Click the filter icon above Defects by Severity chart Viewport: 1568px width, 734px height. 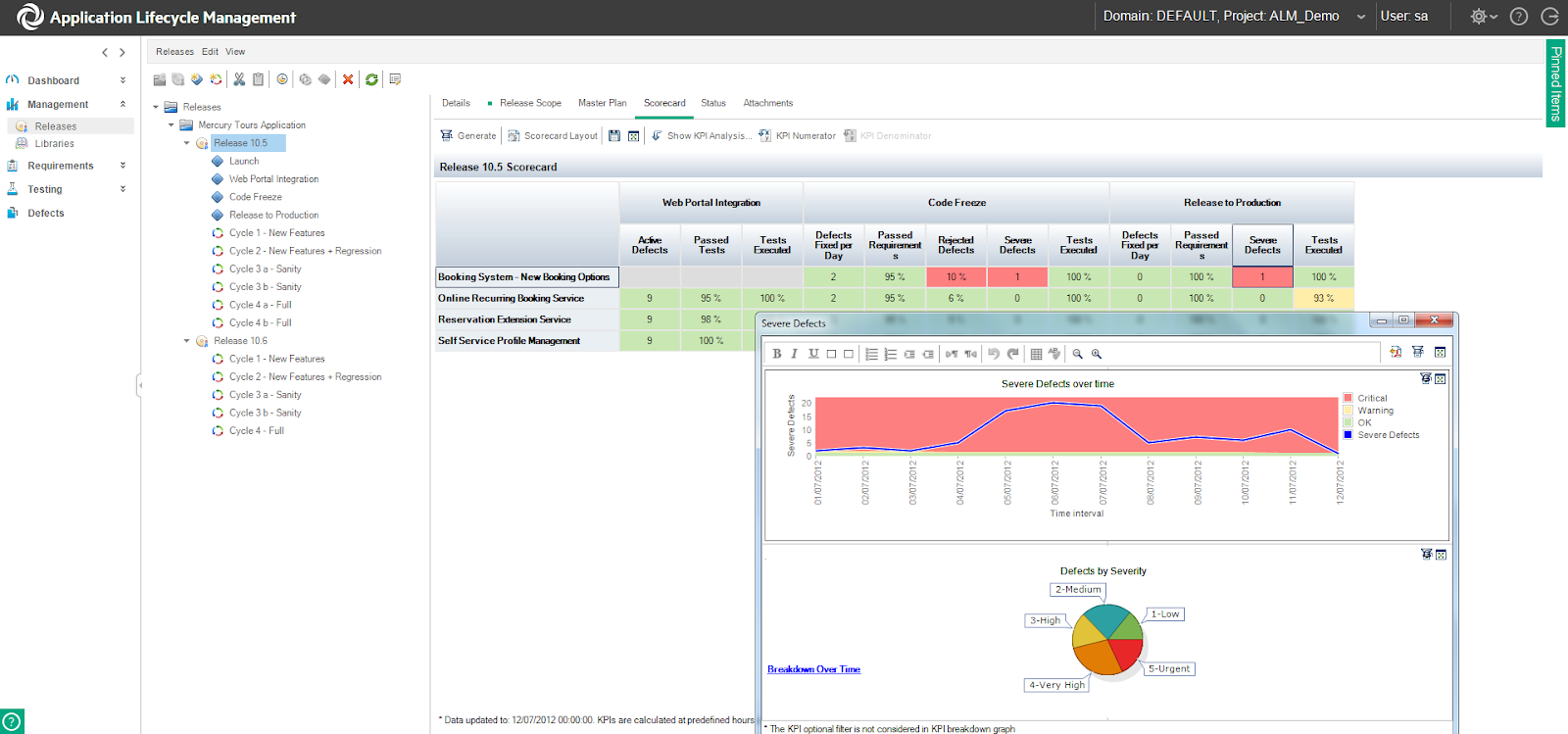1426,555
